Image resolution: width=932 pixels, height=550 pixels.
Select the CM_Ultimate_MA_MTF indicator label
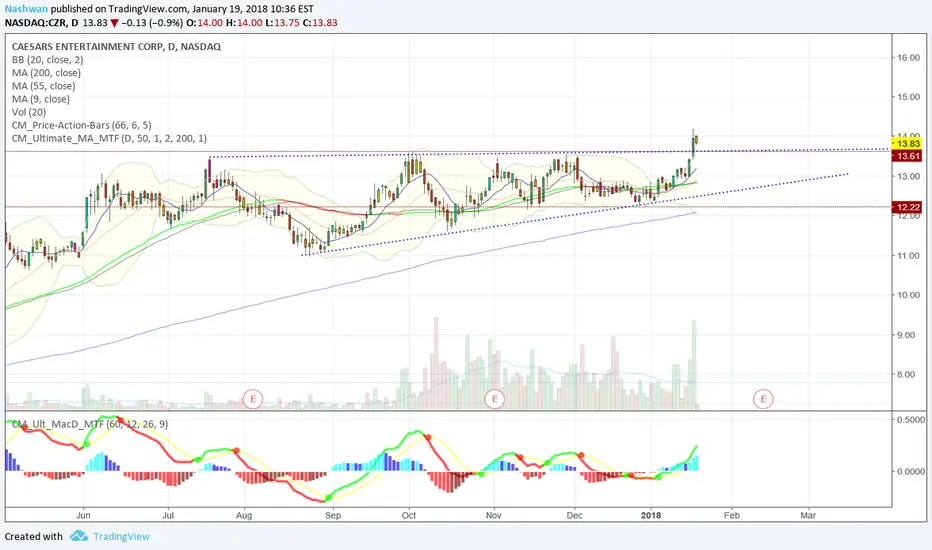pyautogui.click(x=109, y=138)
